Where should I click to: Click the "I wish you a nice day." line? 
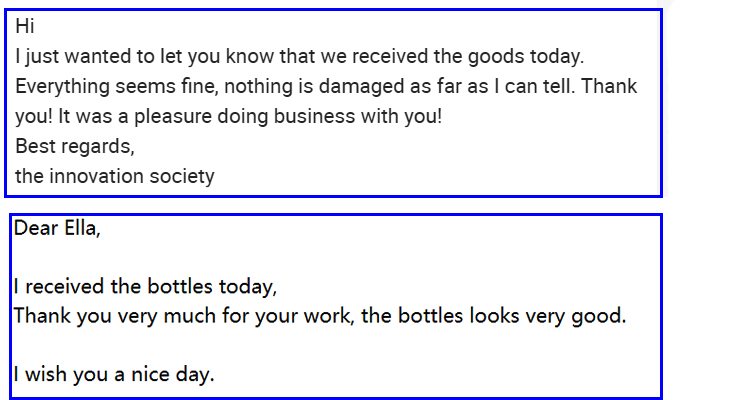[x=113, y=376]
